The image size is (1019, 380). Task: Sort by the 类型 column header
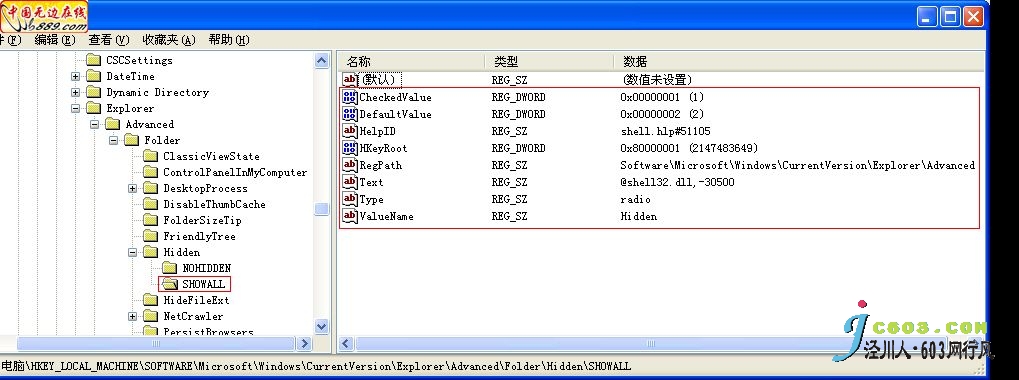coord(549,62)
